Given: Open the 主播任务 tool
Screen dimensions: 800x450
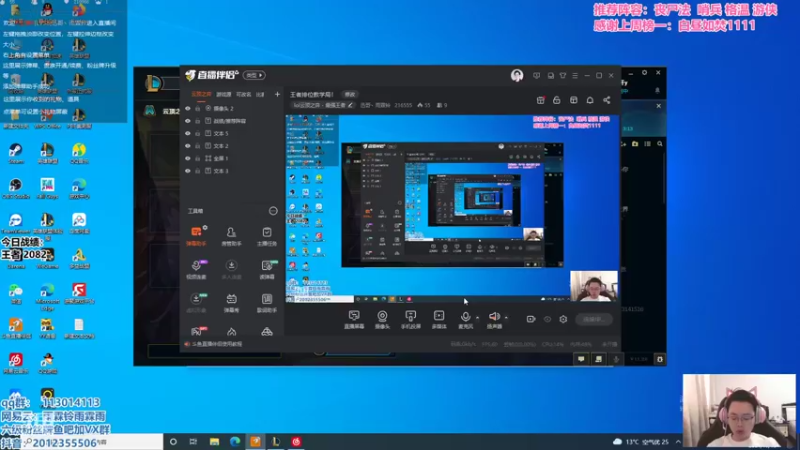Looking at the screenshot, I should (267, 236).
